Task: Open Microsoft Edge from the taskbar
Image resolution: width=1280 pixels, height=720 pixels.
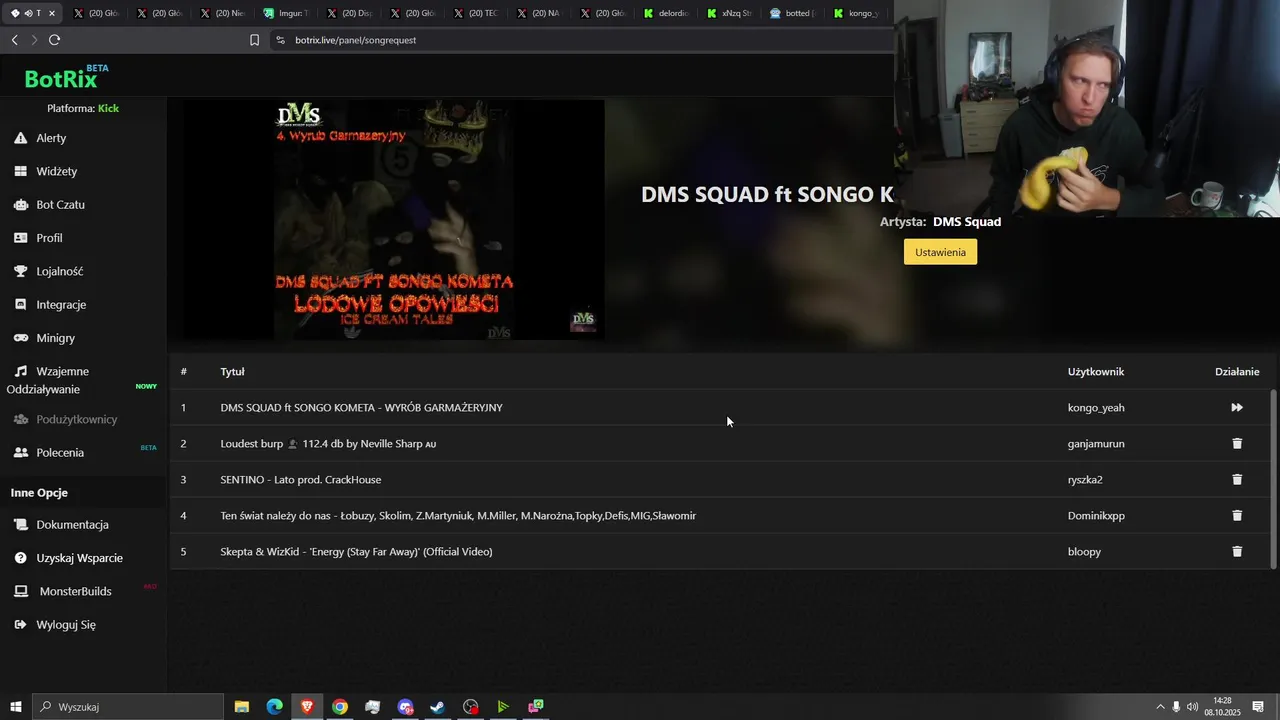Action: [274, 707]
